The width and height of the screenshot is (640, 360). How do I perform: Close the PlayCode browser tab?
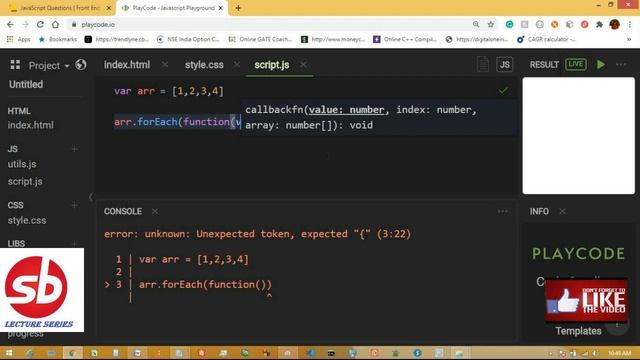220,8
